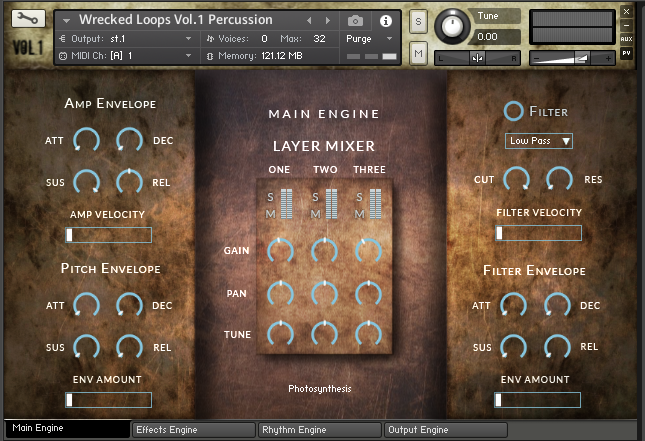Click the Filter Envelope DEC knob
This screenshot has width=645, height=441.
[x=557, y=305]
